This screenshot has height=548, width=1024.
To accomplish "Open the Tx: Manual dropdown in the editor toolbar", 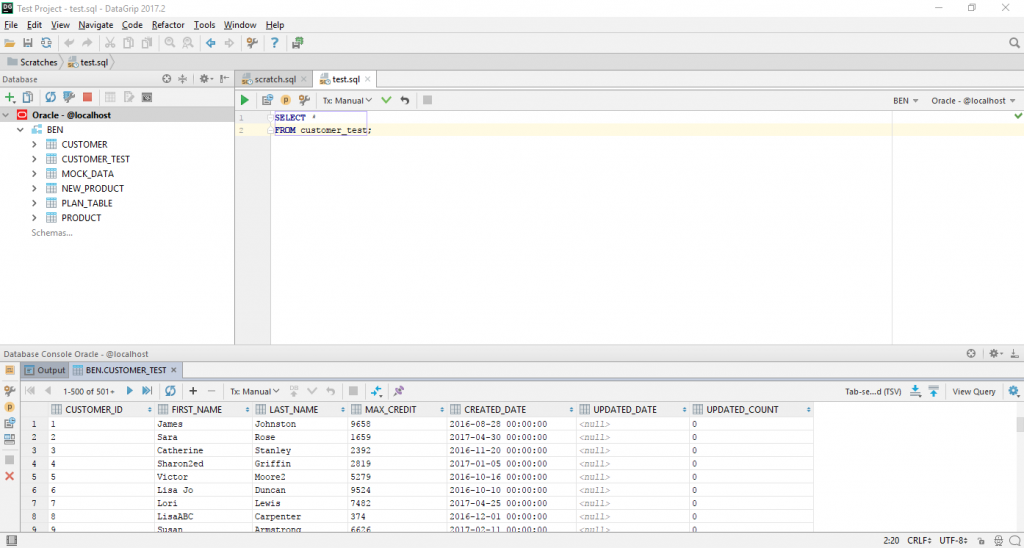I will point(347,100).
